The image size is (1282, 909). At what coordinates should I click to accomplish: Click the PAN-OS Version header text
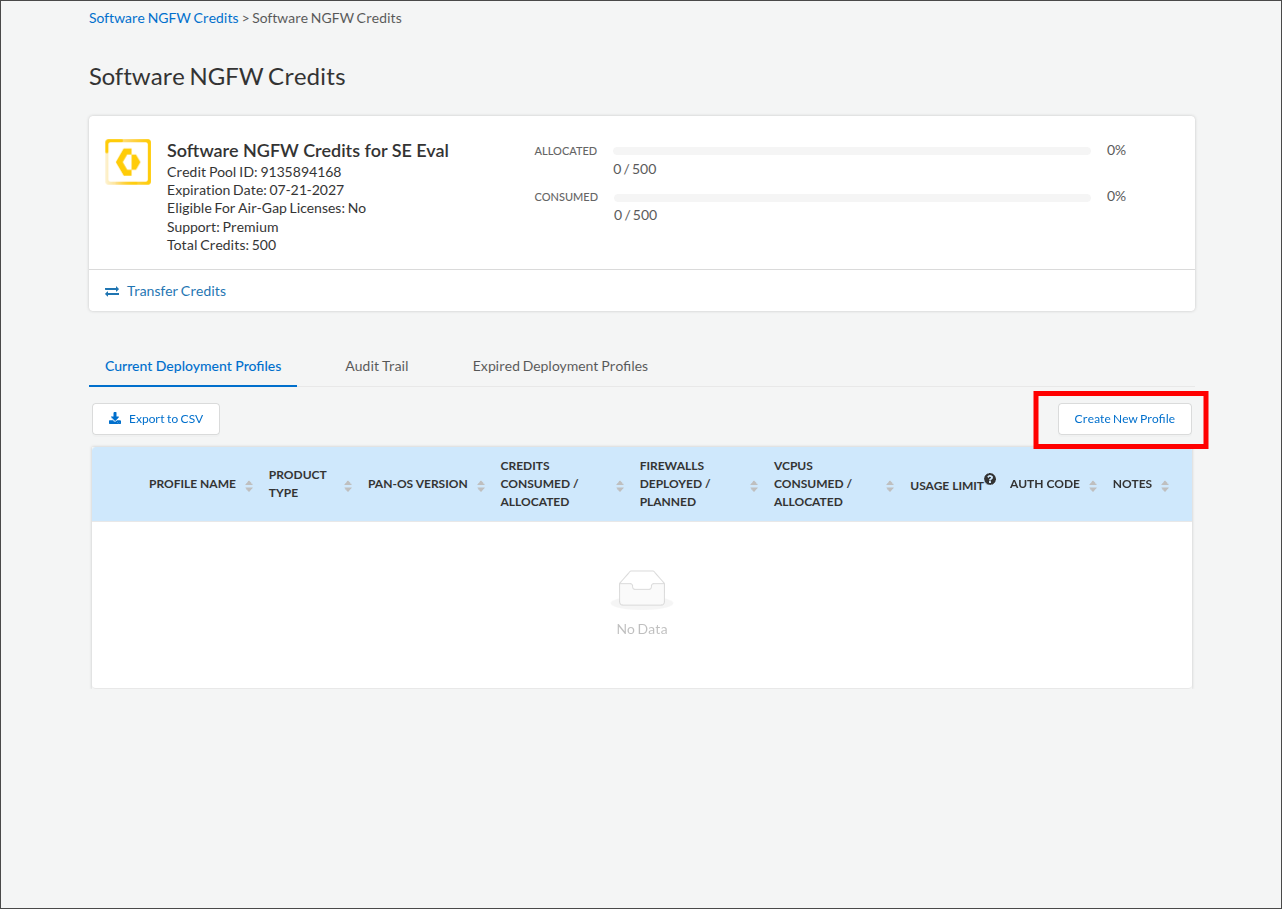pyautogui.click(x=418, y=484)
